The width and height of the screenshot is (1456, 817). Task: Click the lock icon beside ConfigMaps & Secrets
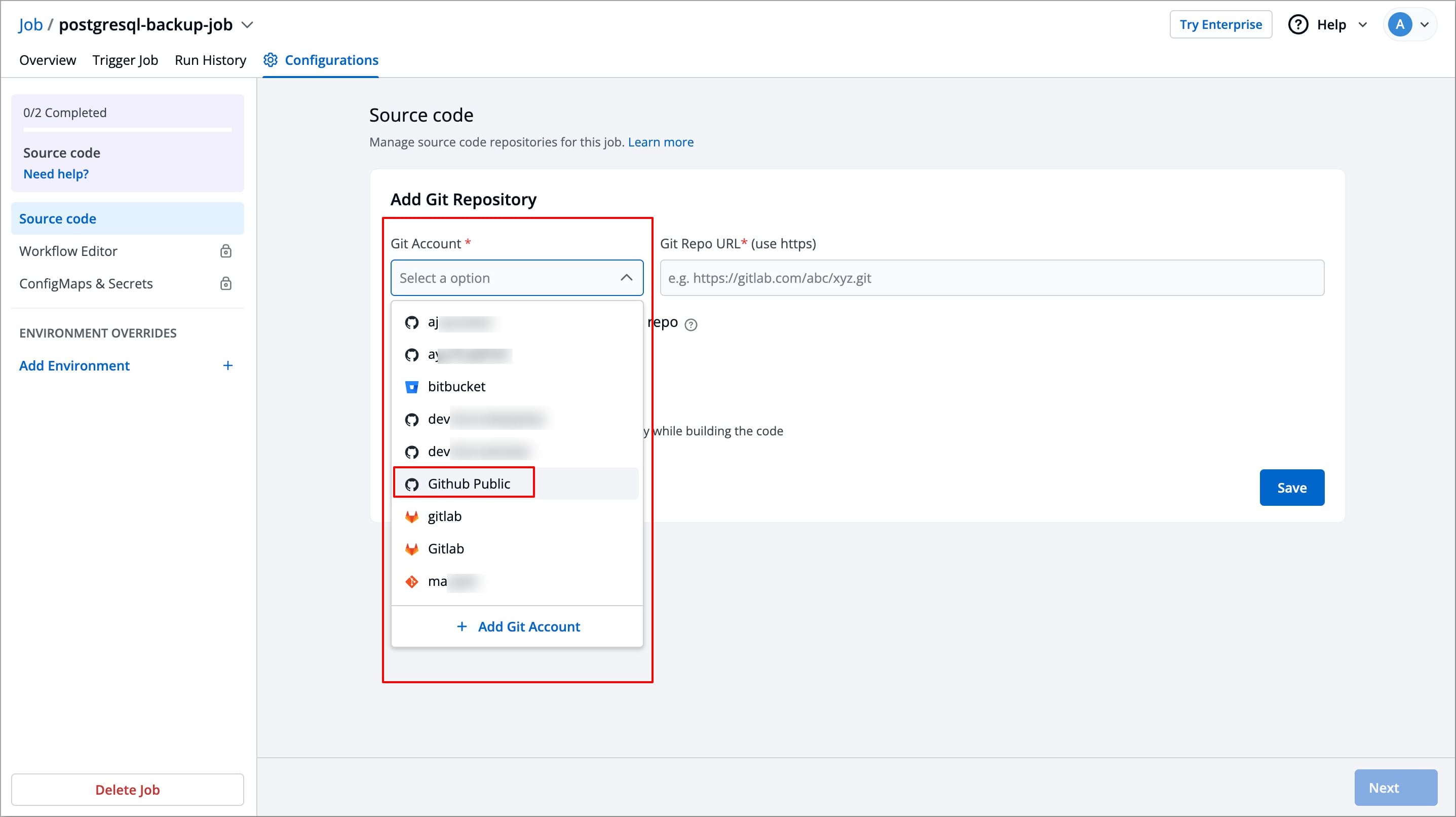point(226,284)
